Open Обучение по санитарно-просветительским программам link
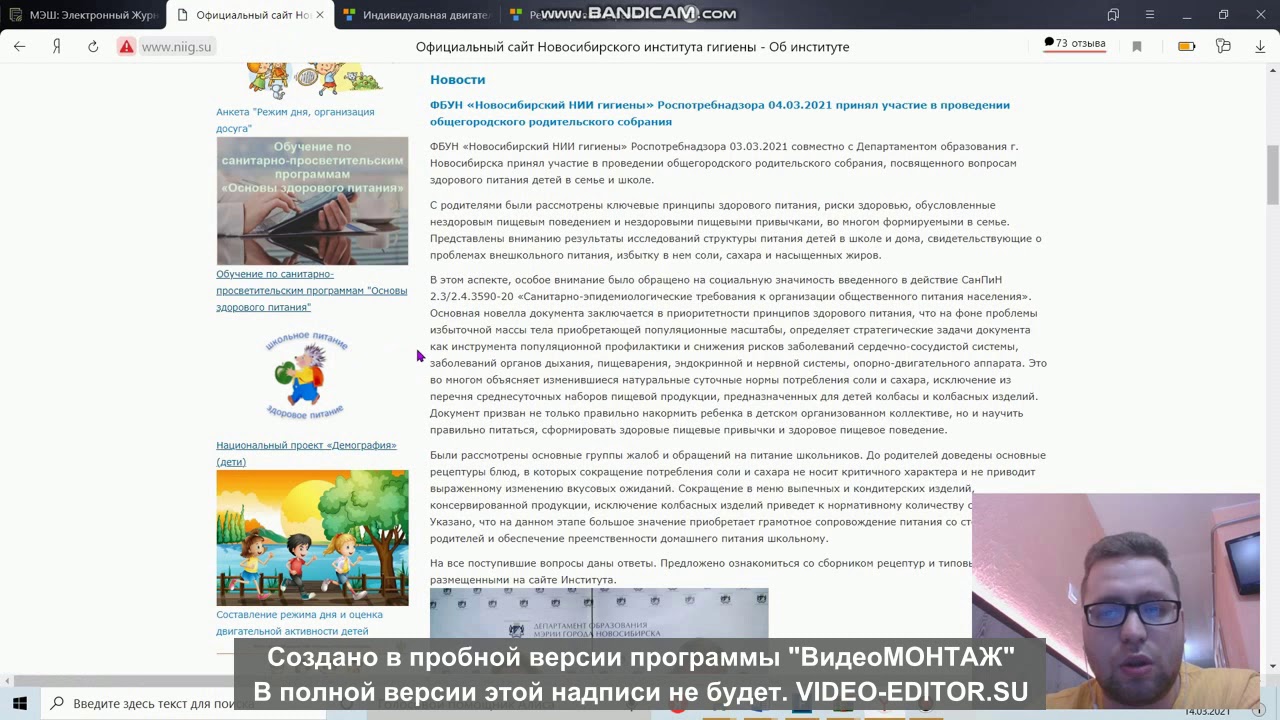The width and height of the screenshot is (1280, 720). click(311, 290)
